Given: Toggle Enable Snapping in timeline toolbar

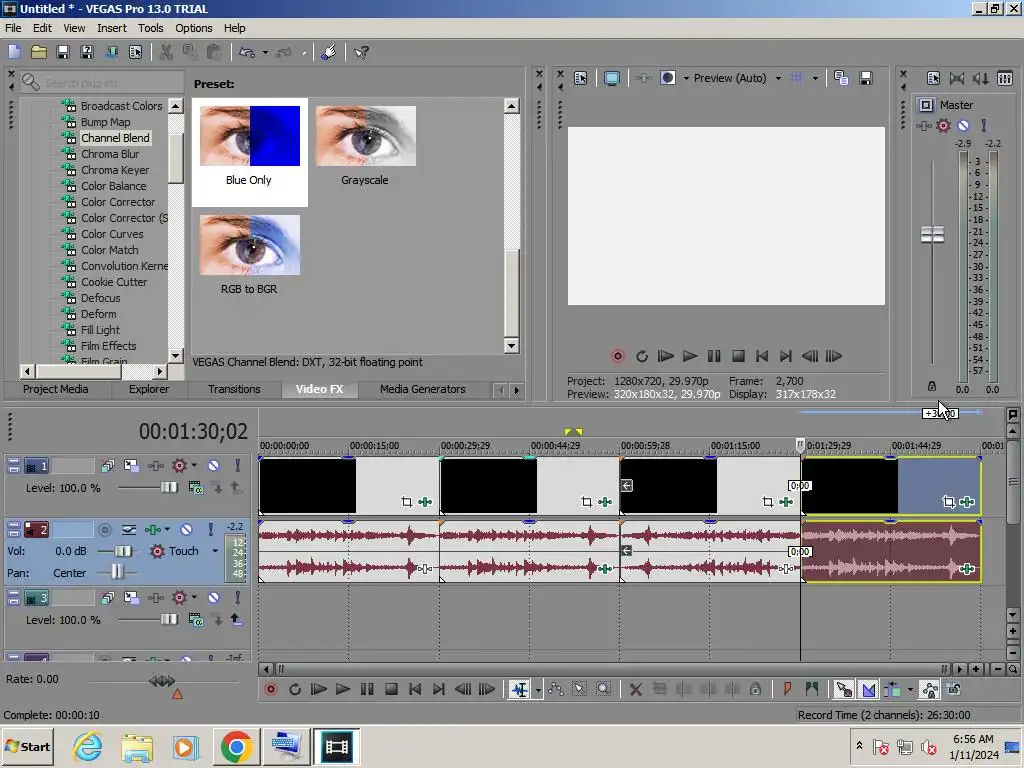Looking at the screenshot, I should 843,689.
